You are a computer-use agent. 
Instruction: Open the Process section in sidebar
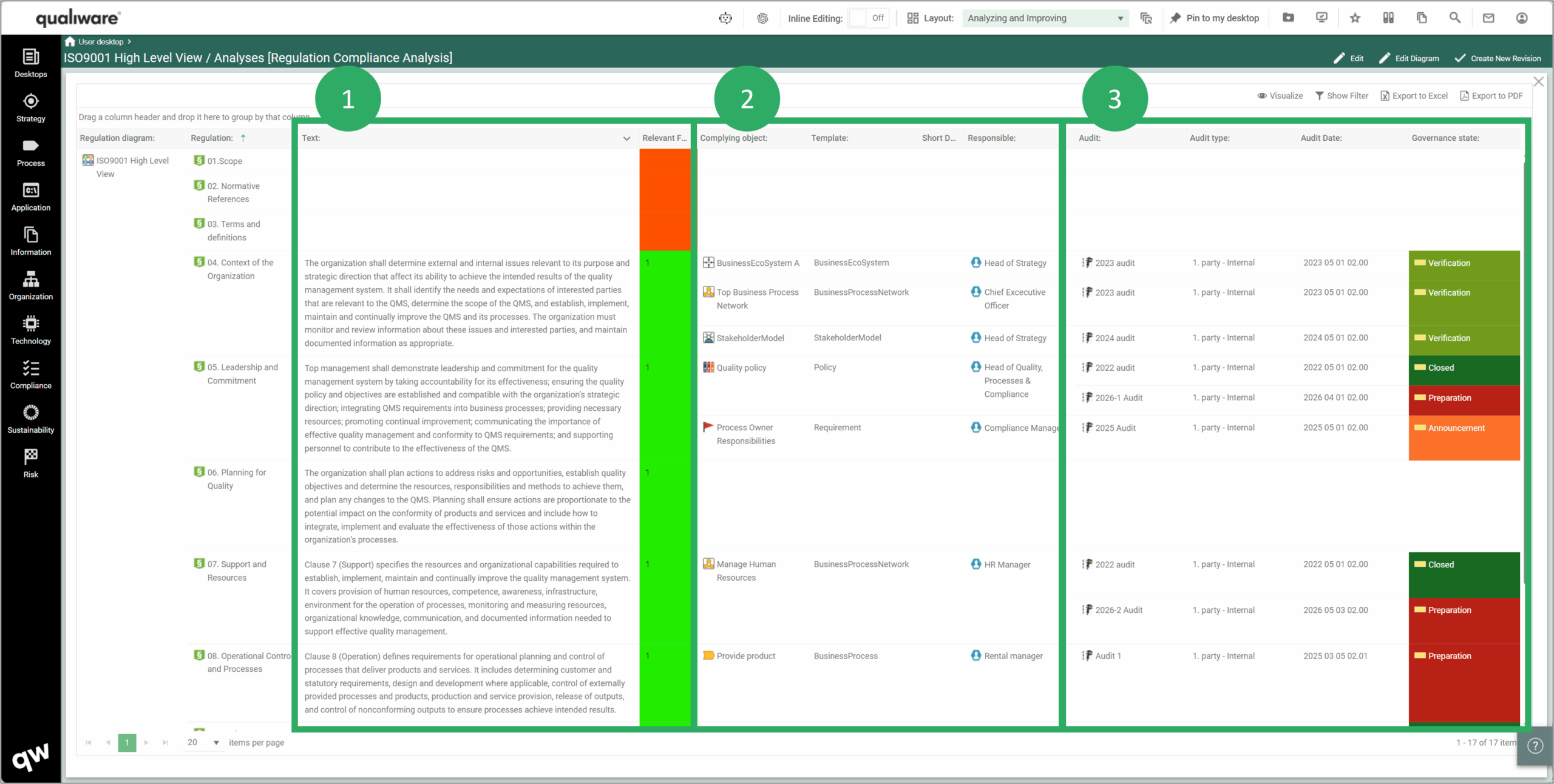click(x=30, y=152)
